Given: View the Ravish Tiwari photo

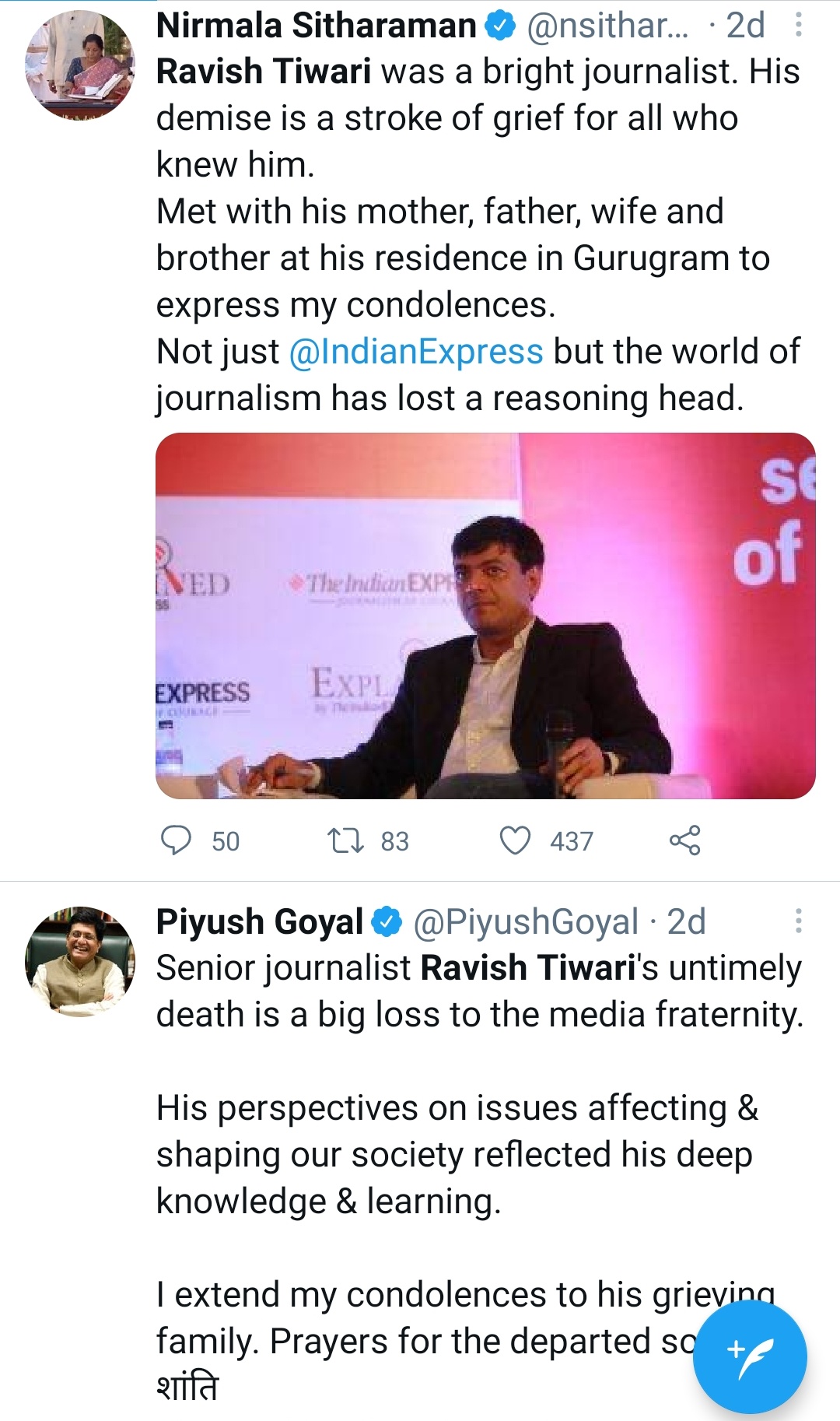Looking at the screenshot, I should pyautogui.click(x=485, y=616).
